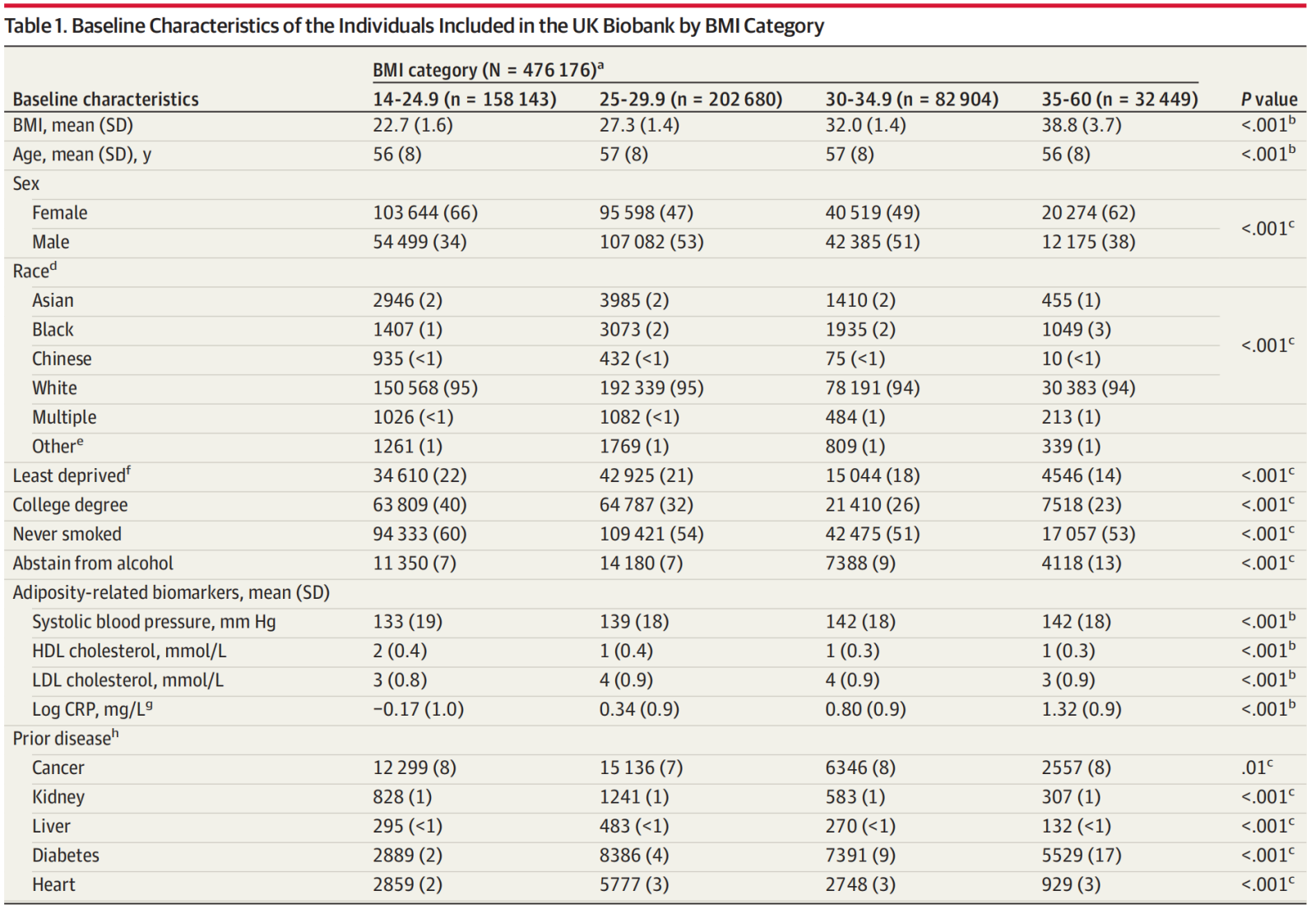Screen dimensions: 1316x909
Task: Open footnote d next to Race
Action: click(53, 266)
